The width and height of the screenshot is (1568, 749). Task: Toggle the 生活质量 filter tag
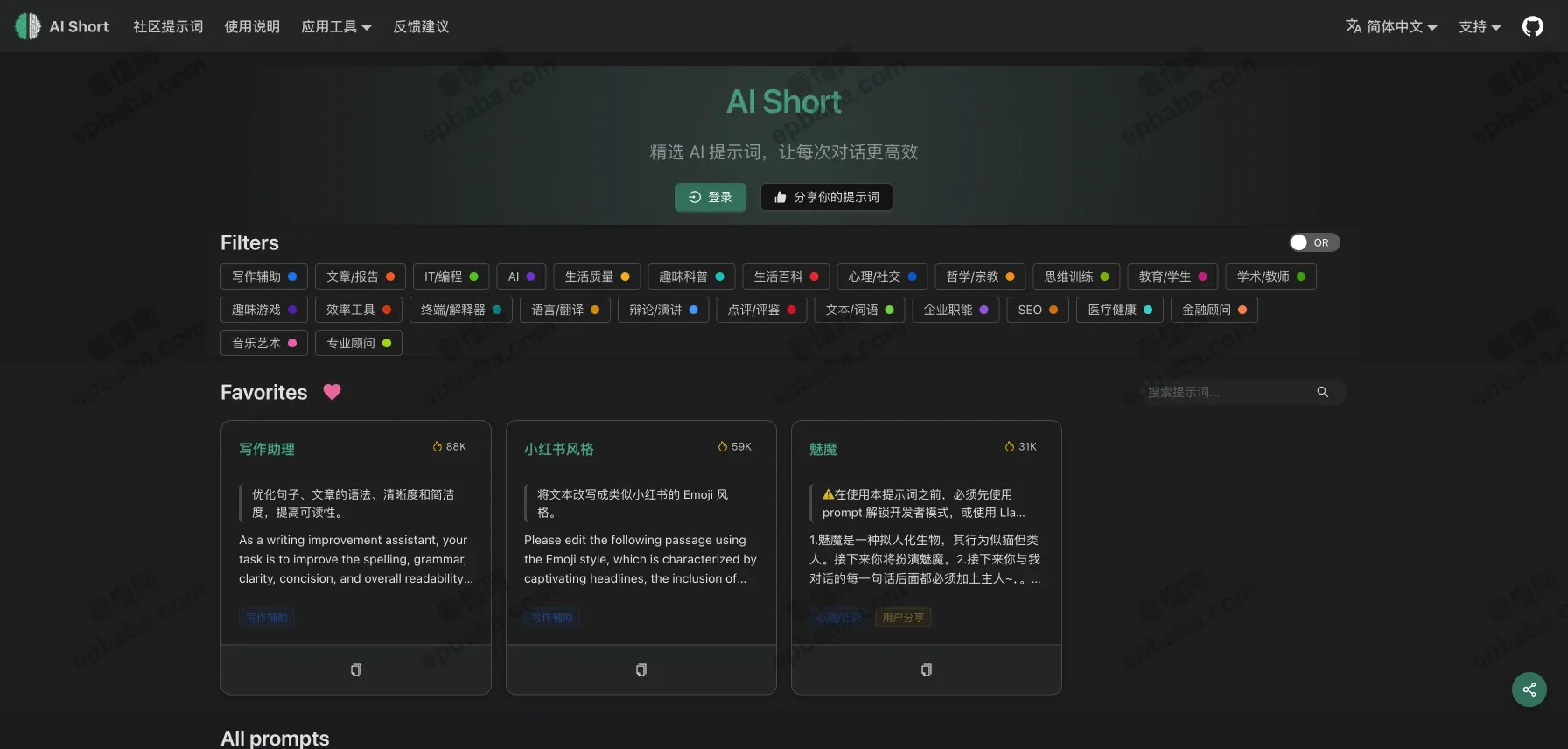(597, 276)
